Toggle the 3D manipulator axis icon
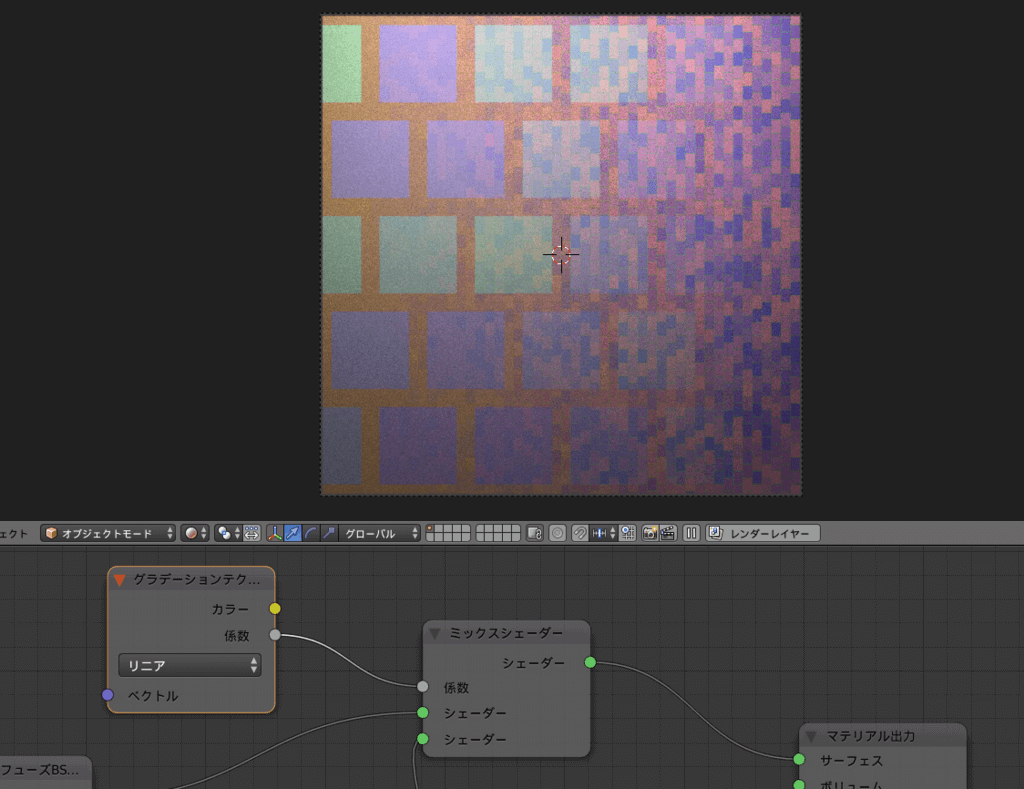1024x789 pixels. click(x=275, y=534)
